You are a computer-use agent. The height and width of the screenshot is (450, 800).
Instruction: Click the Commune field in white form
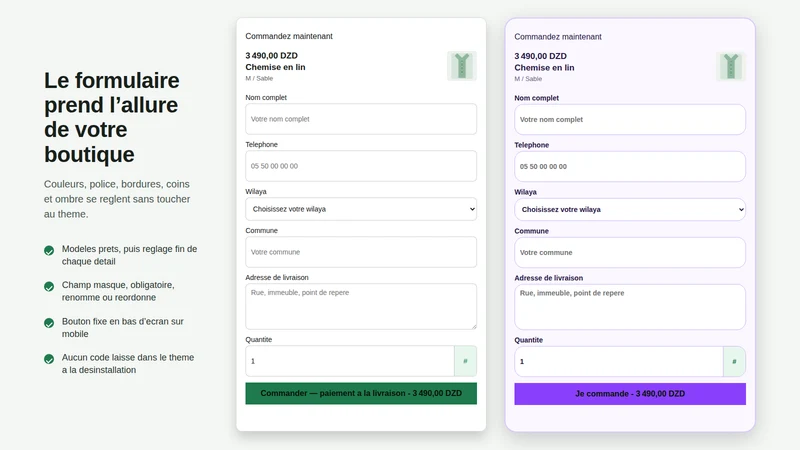pos(361,252)
